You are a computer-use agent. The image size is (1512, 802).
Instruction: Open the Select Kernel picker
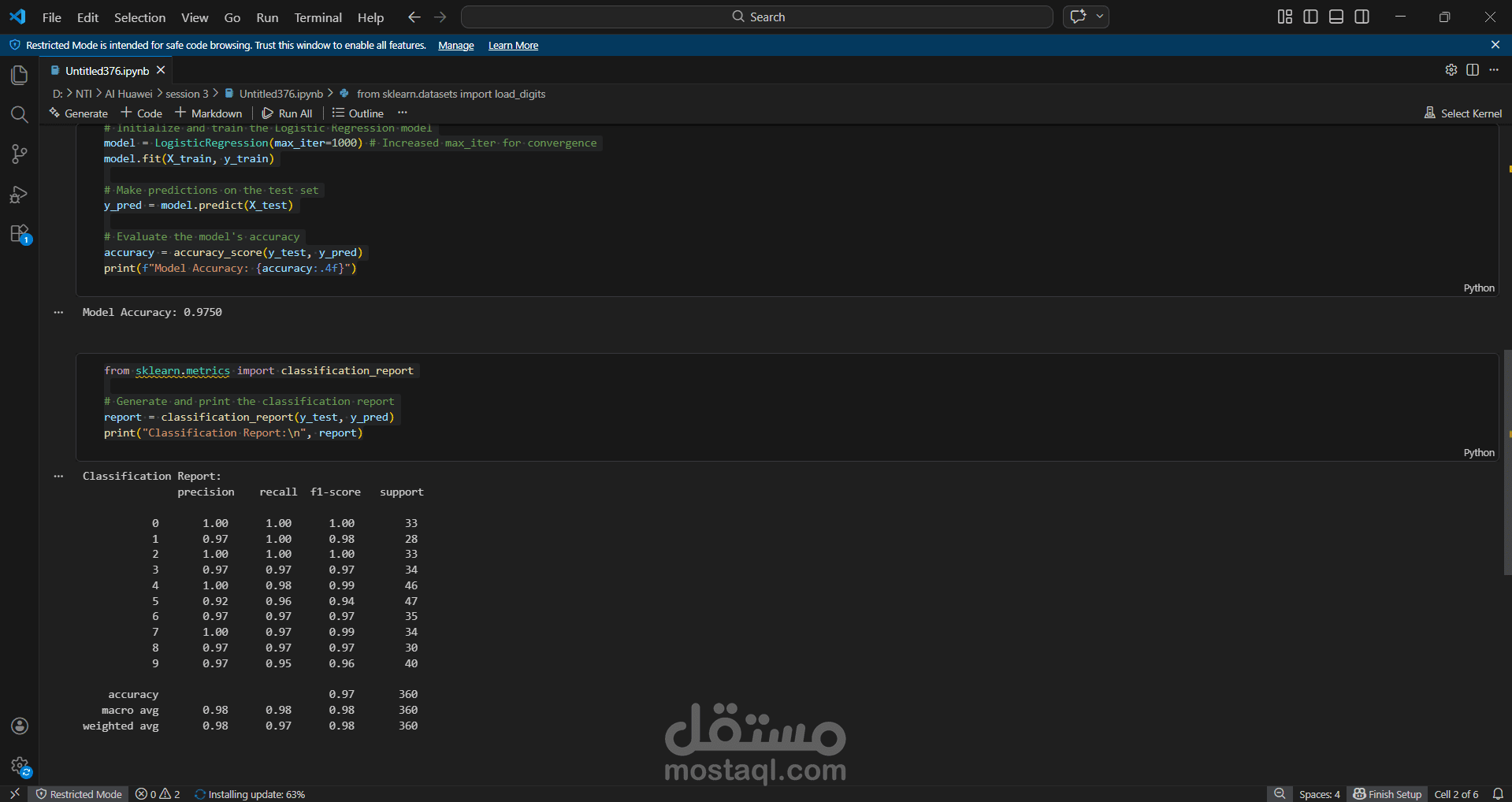pos(1463,113)
